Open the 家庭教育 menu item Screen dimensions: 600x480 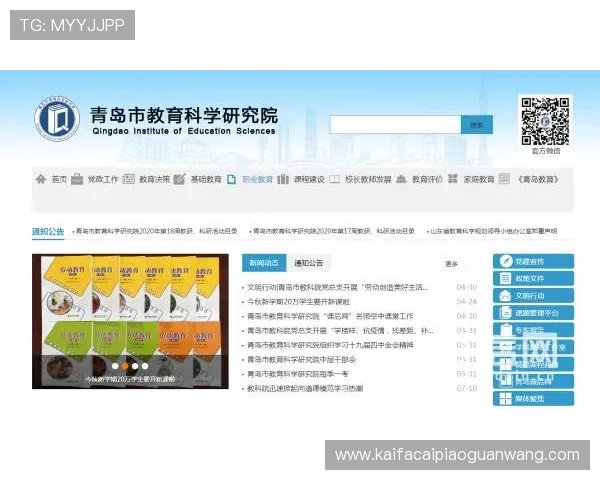(479, 179)
